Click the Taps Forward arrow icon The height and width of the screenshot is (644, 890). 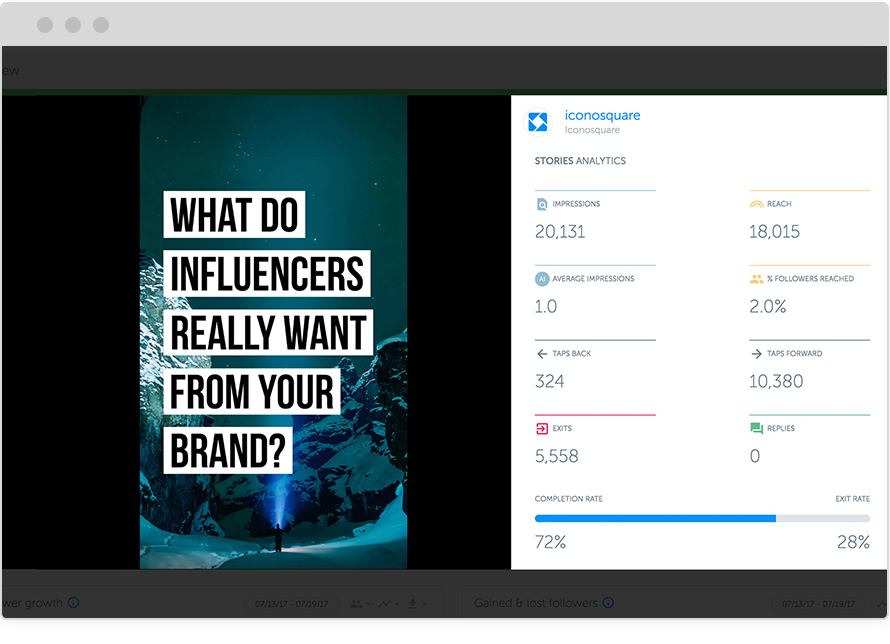click(x=756, y=353)
